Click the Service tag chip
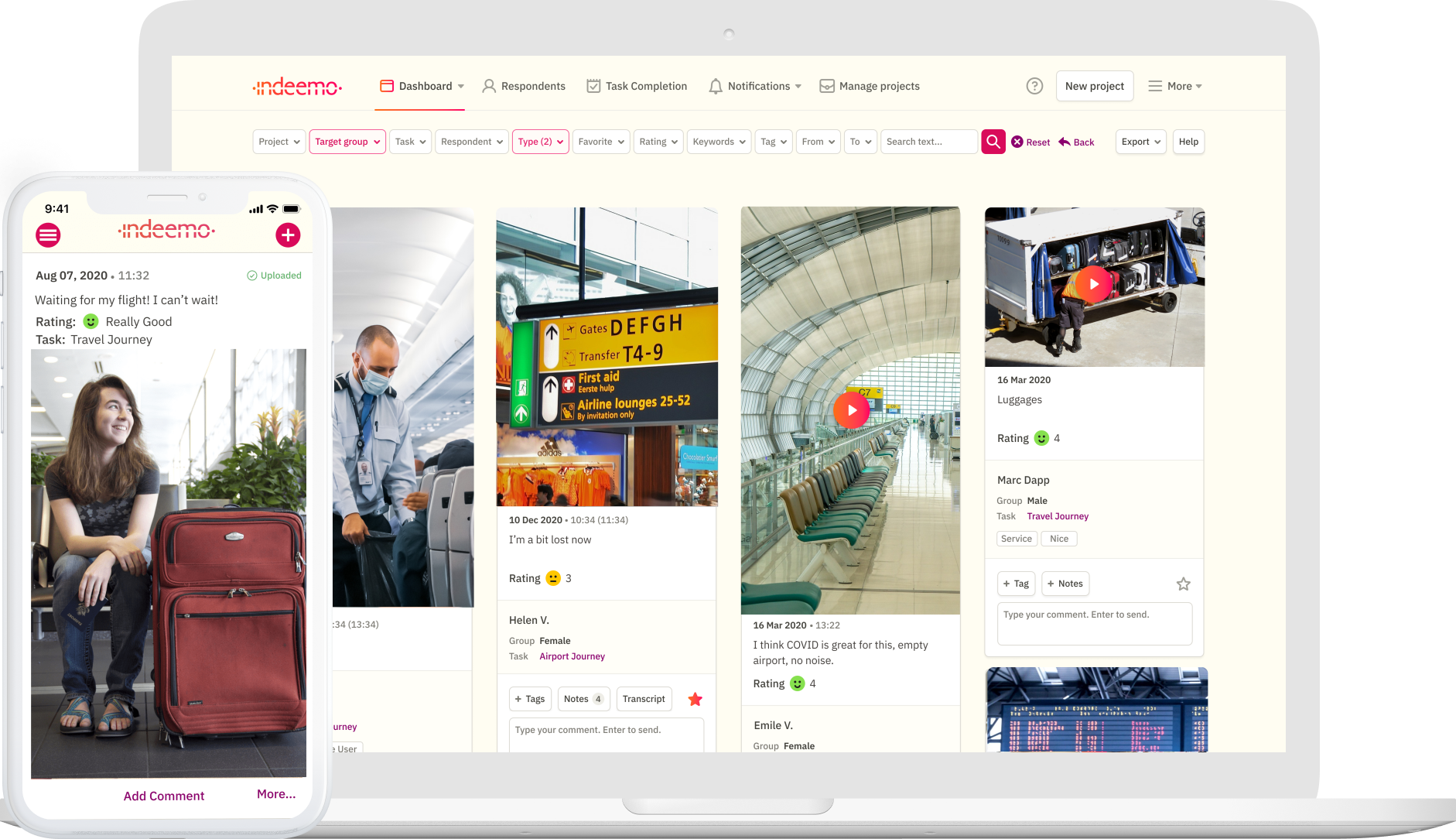This screenshot has height=839, width=1456. (1017, 539)
